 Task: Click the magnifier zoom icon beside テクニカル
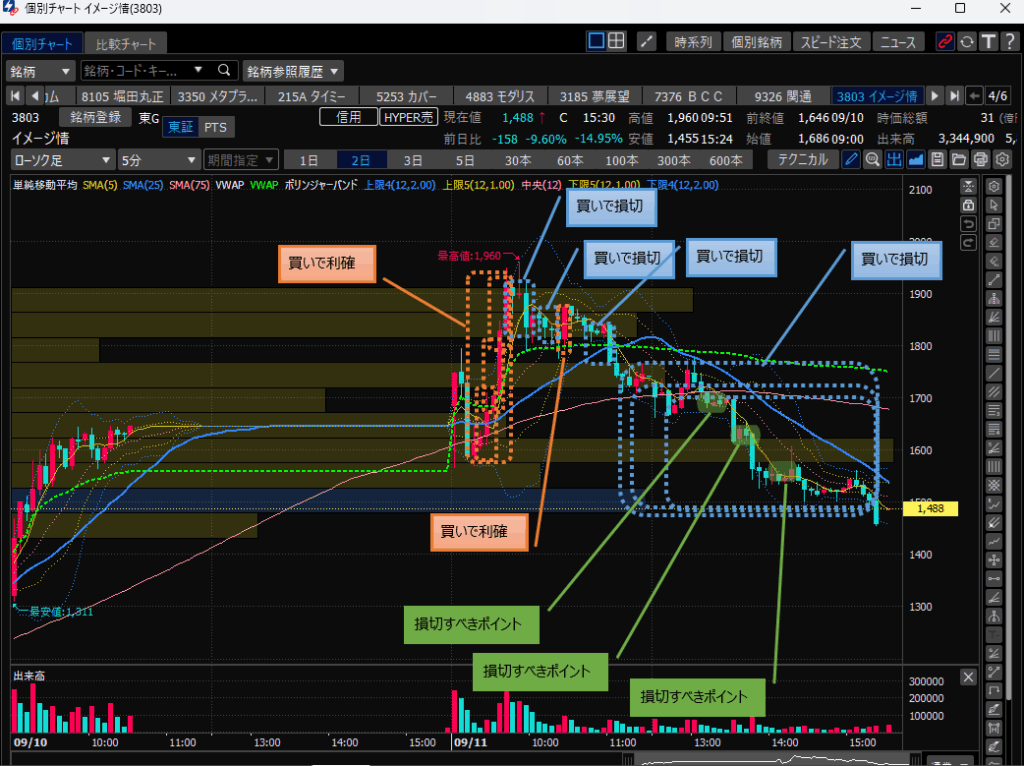[x=872, y=160]
